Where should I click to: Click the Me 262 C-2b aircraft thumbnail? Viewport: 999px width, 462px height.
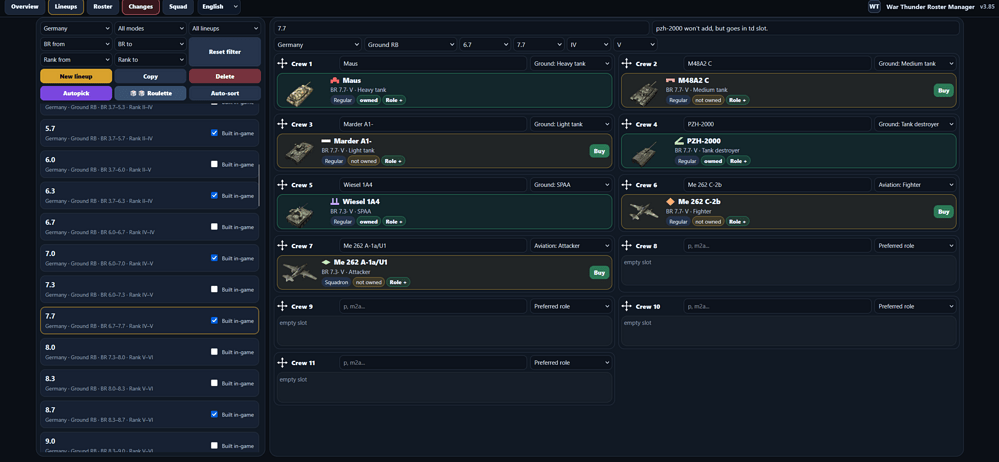click(x=645, y=213)
